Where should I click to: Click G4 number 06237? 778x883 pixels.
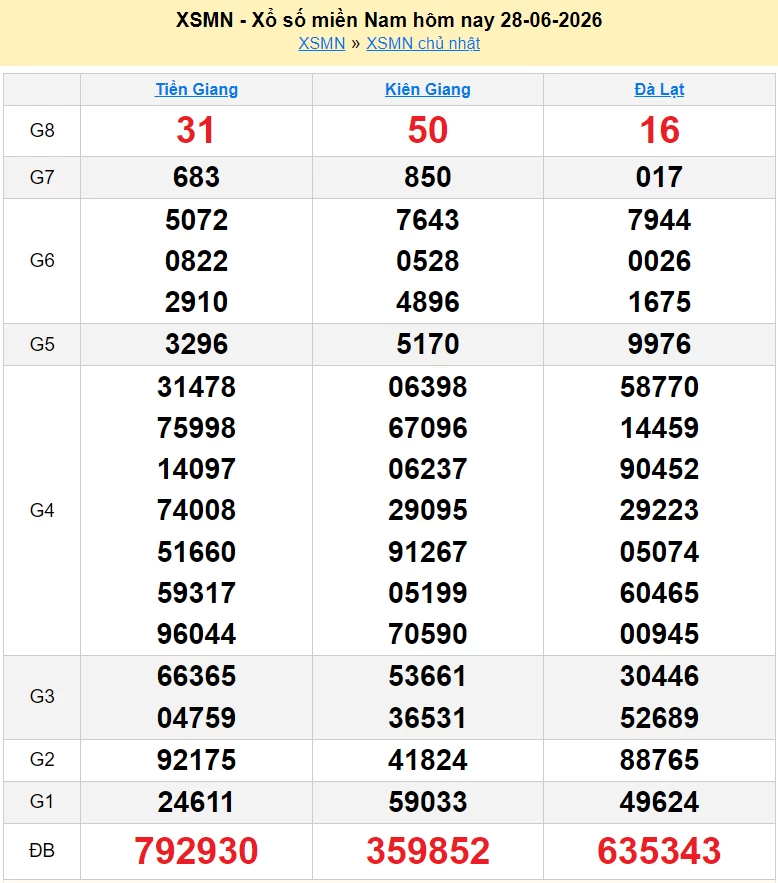428,469
